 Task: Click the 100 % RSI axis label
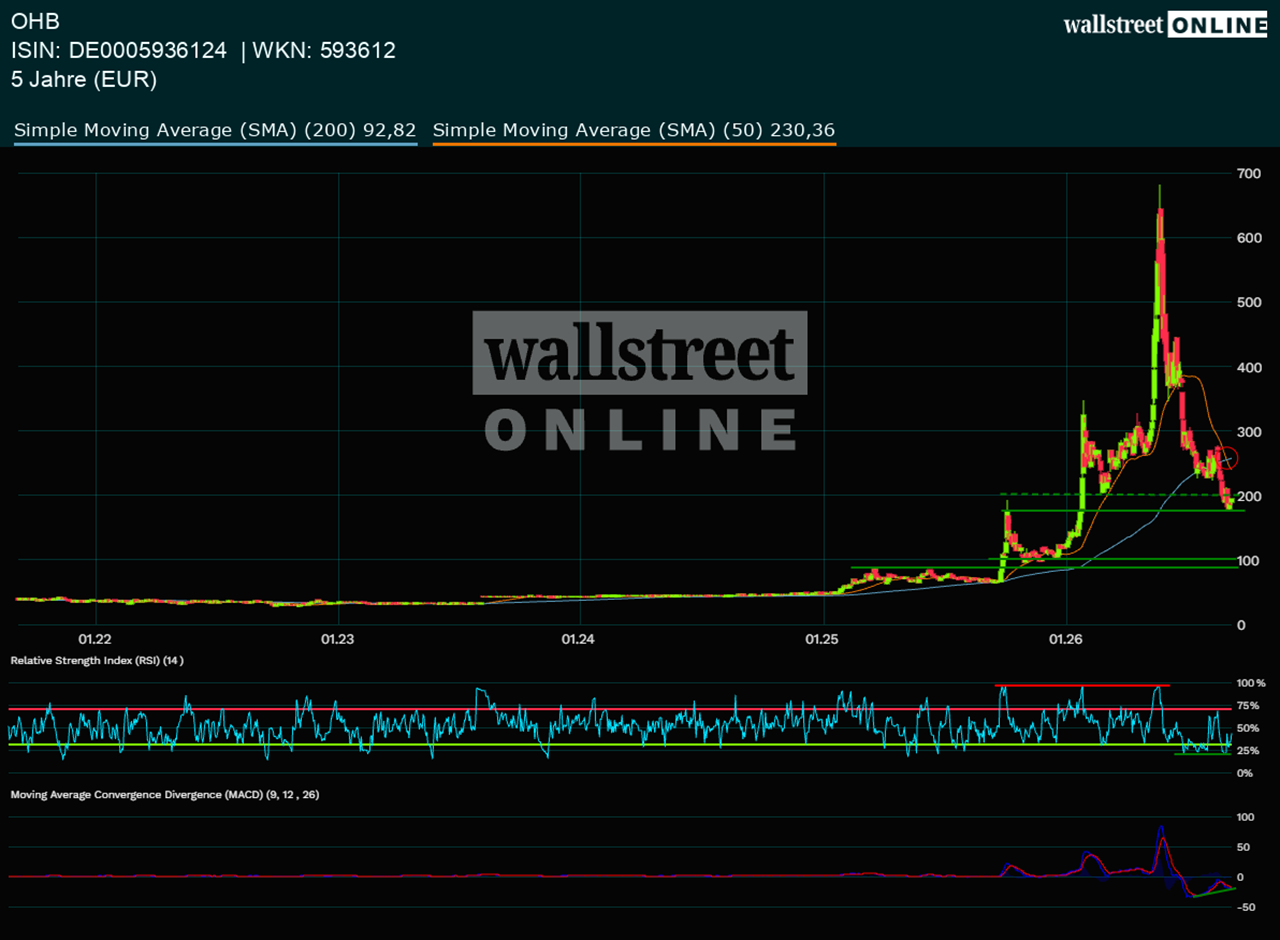pos(1250,684)
